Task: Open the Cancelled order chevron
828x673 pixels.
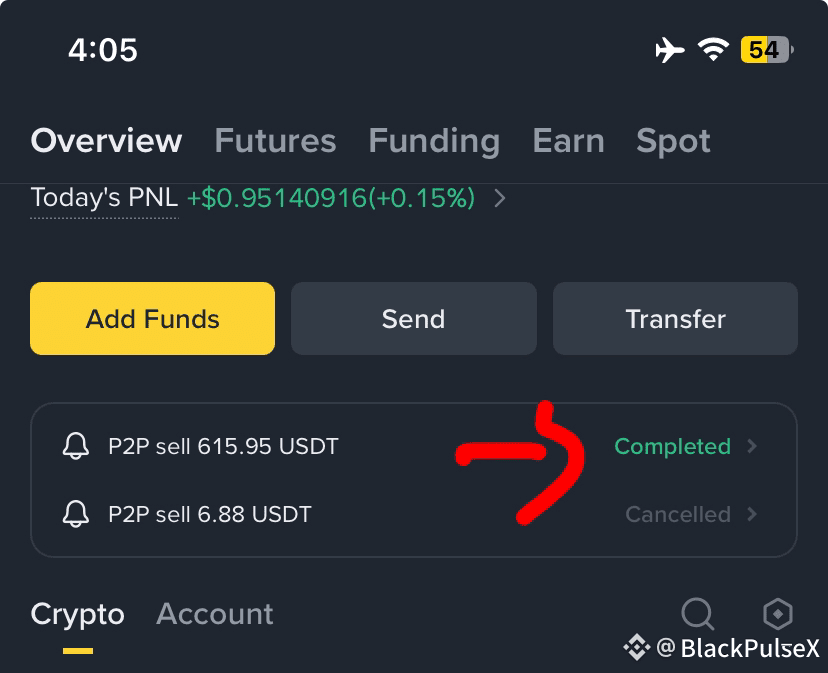Action: (x=752, y=513)
